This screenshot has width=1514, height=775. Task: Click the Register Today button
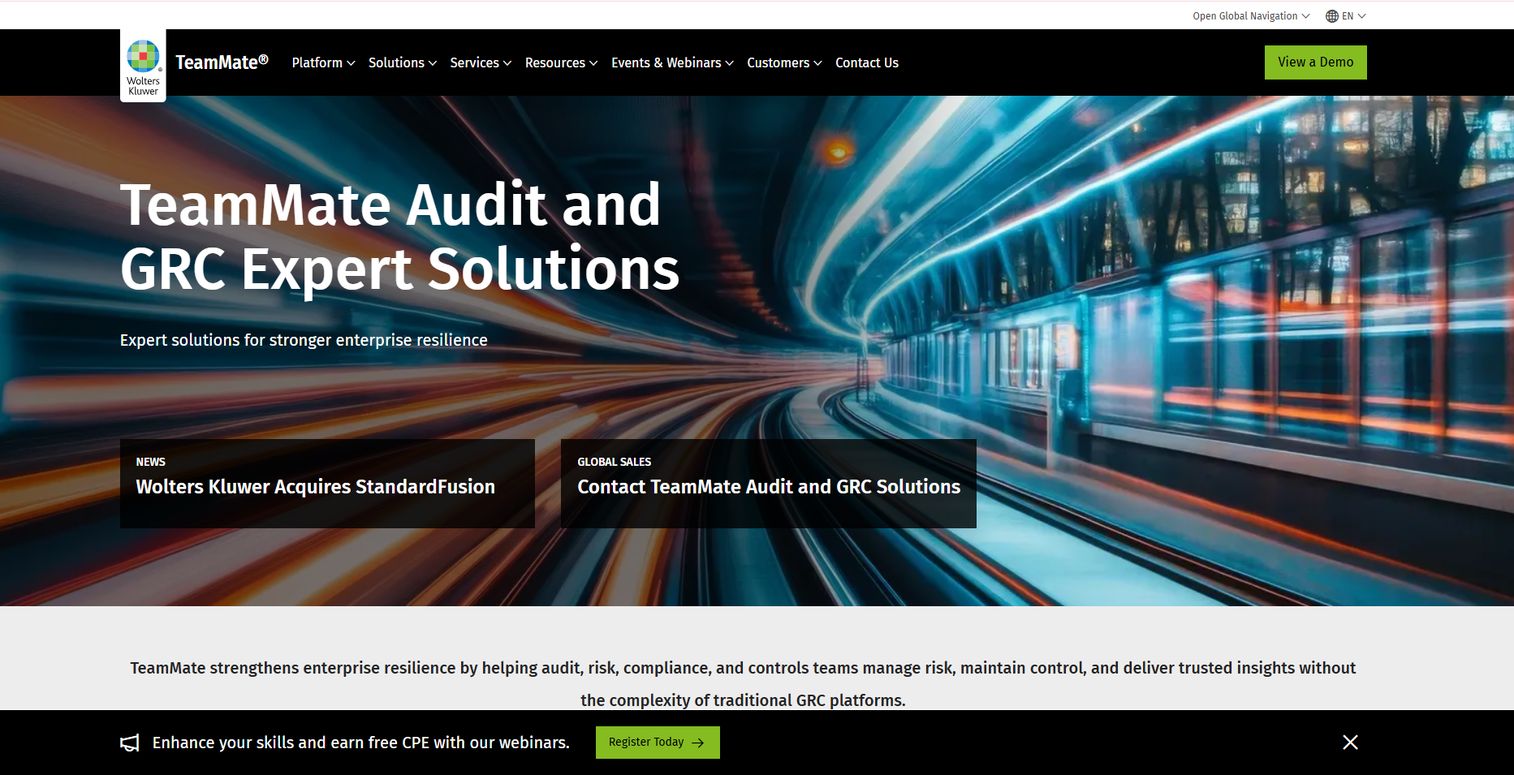(657, 742)
